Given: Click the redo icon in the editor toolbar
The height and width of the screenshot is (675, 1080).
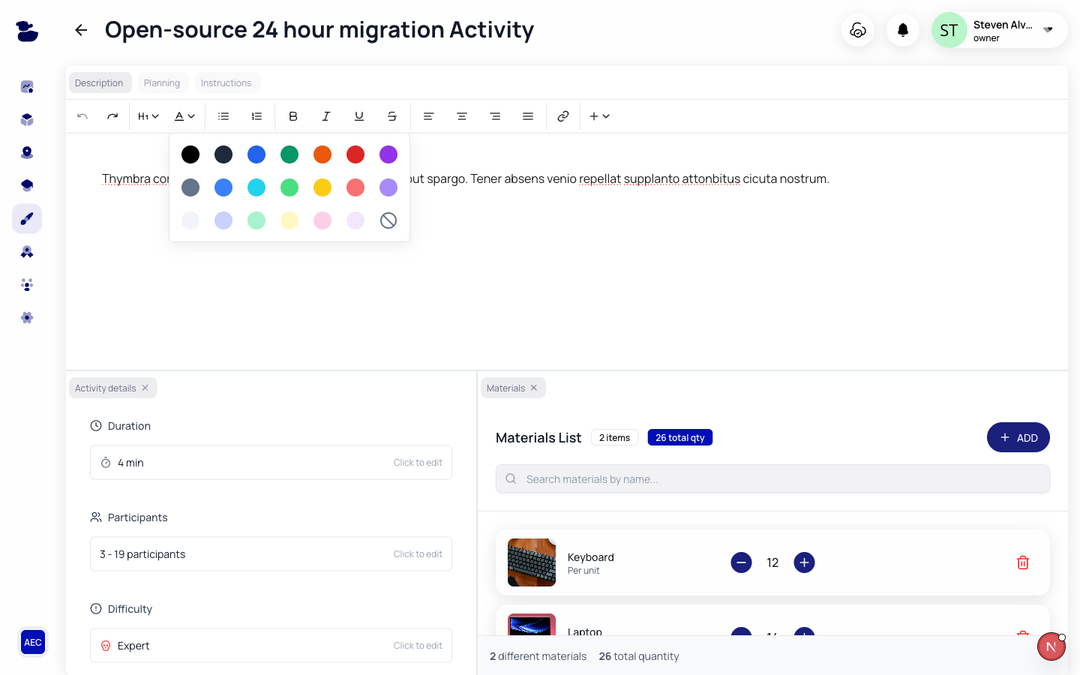Looking at the screenshot, I should click(x=113, y=116).
